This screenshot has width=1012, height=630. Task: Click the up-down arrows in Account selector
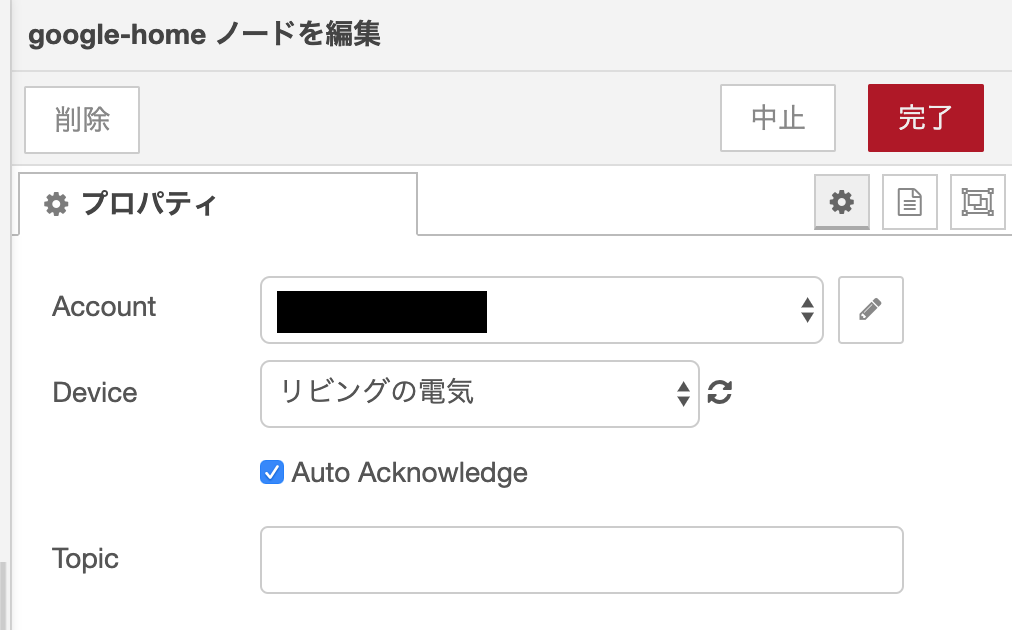tap(807, 310)
